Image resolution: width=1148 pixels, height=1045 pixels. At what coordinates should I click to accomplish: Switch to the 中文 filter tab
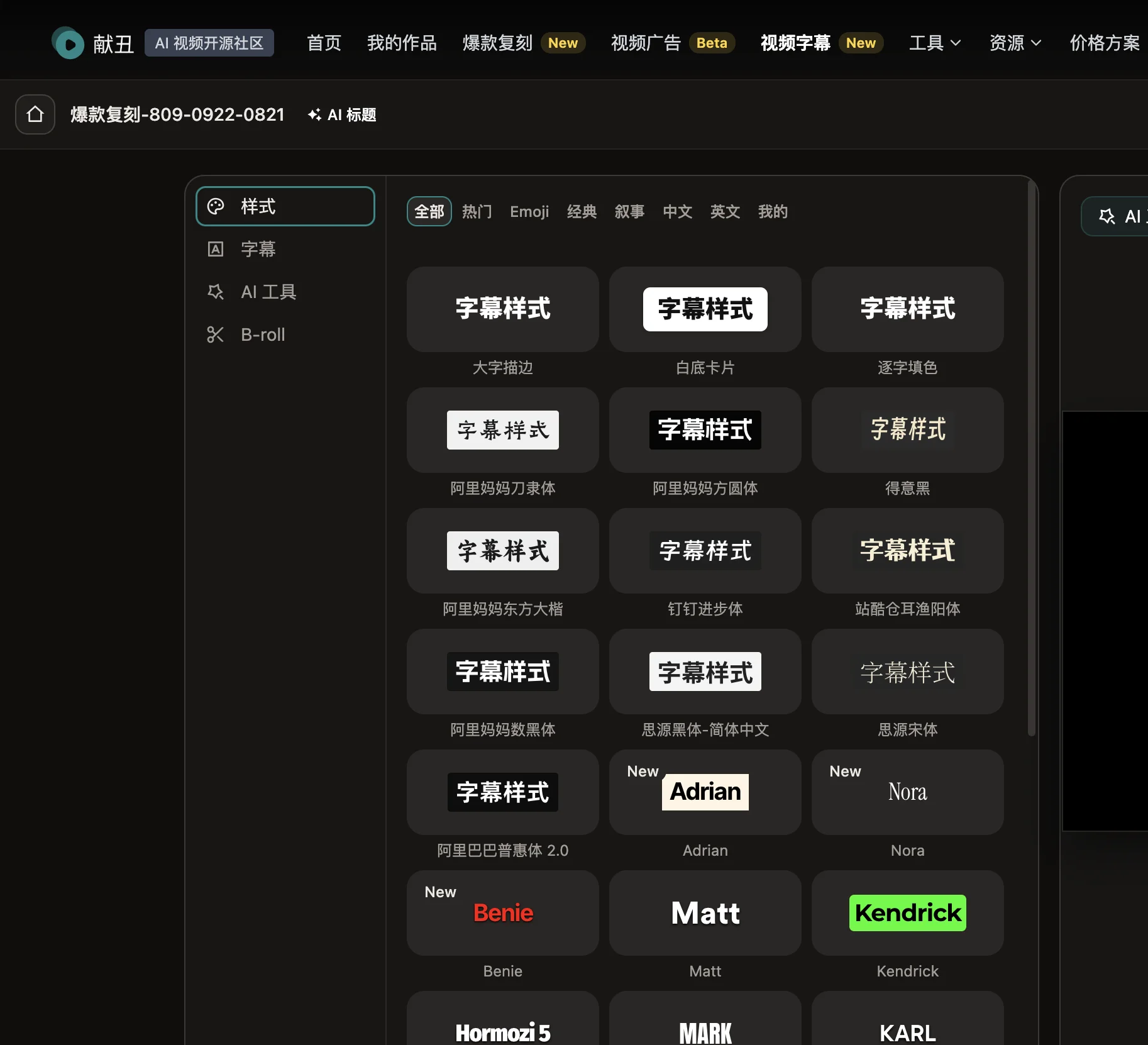[x=678, y=211]
